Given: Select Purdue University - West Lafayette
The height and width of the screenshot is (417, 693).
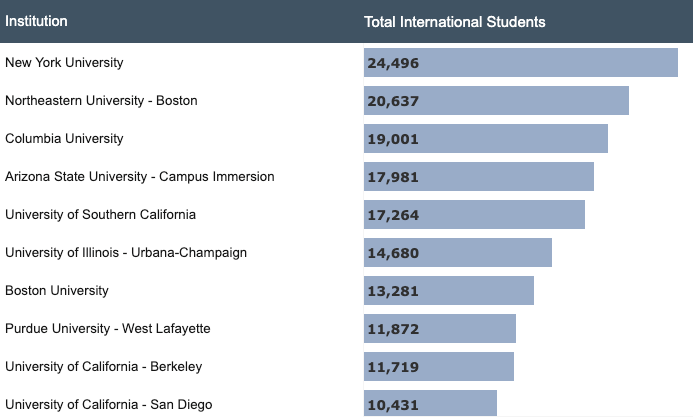Looking at the screenshot, I should (x=108, y=328).
